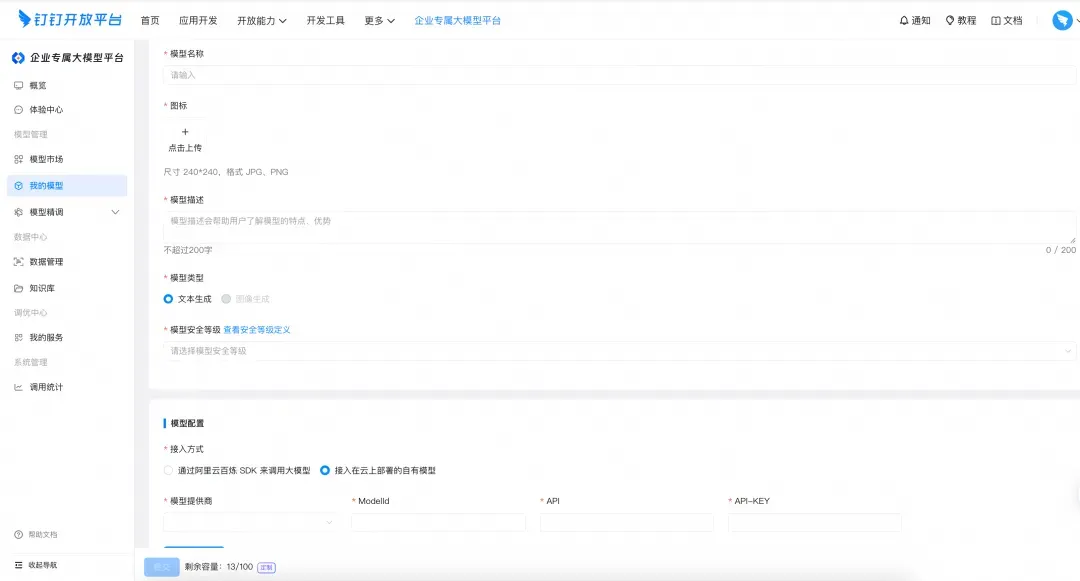Click the 定制 tag beside remaining capacity
The width and height of the screenshot is (1080, 581).
point(267,567)
